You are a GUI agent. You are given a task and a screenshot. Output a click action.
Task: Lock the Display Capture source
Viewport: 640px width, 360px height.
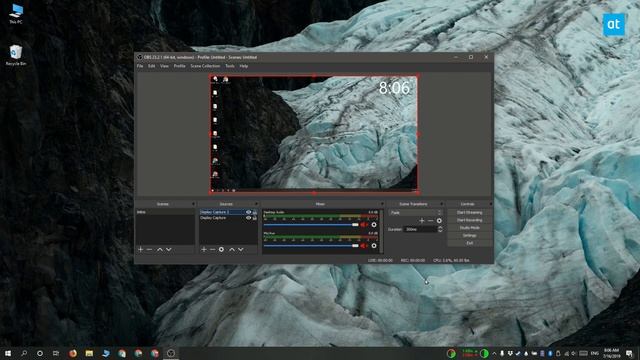(x=255, y=218)
